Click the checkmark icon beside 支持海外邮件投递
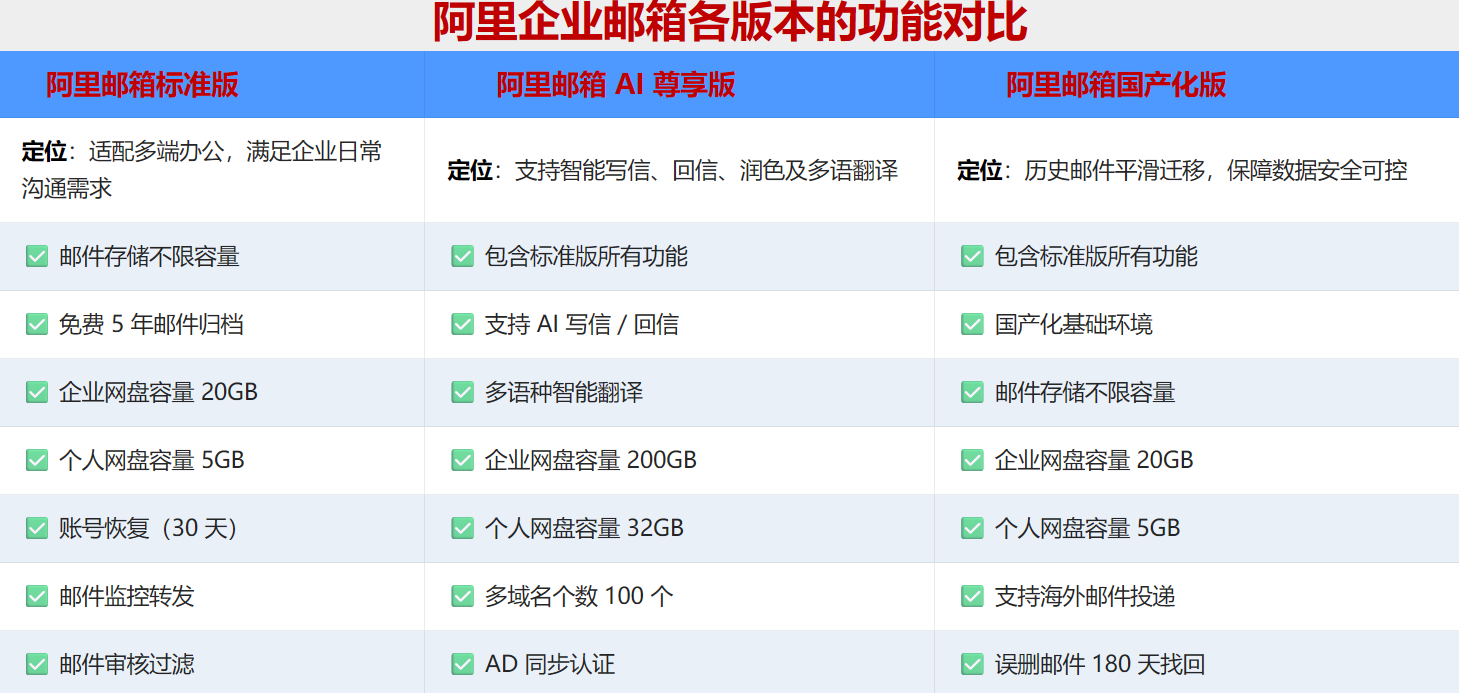Screen dimensions: 1459x693 pyautogui.click(x=972, y=596)
